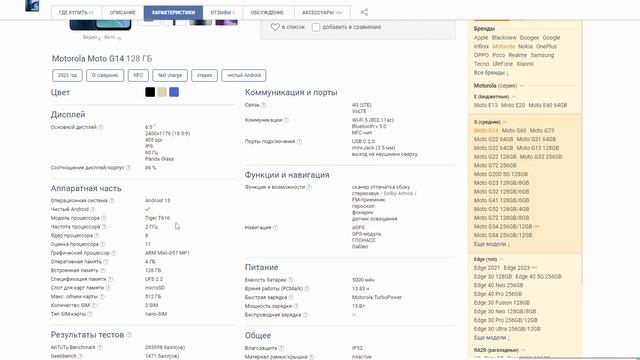Check the 'добавить в сравнение' checkbox
This screenshot has width=640, height=360.
pos(316,27)
